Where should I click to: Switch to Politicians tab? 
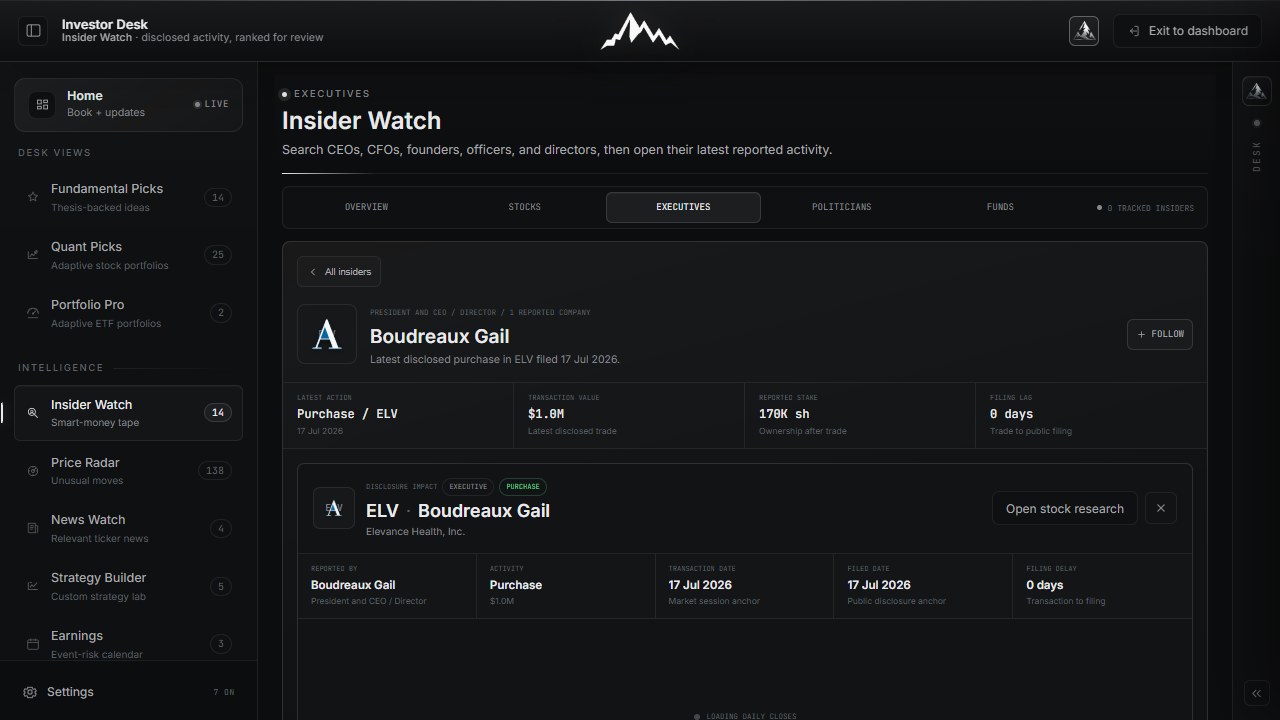[x=841, y=207]
